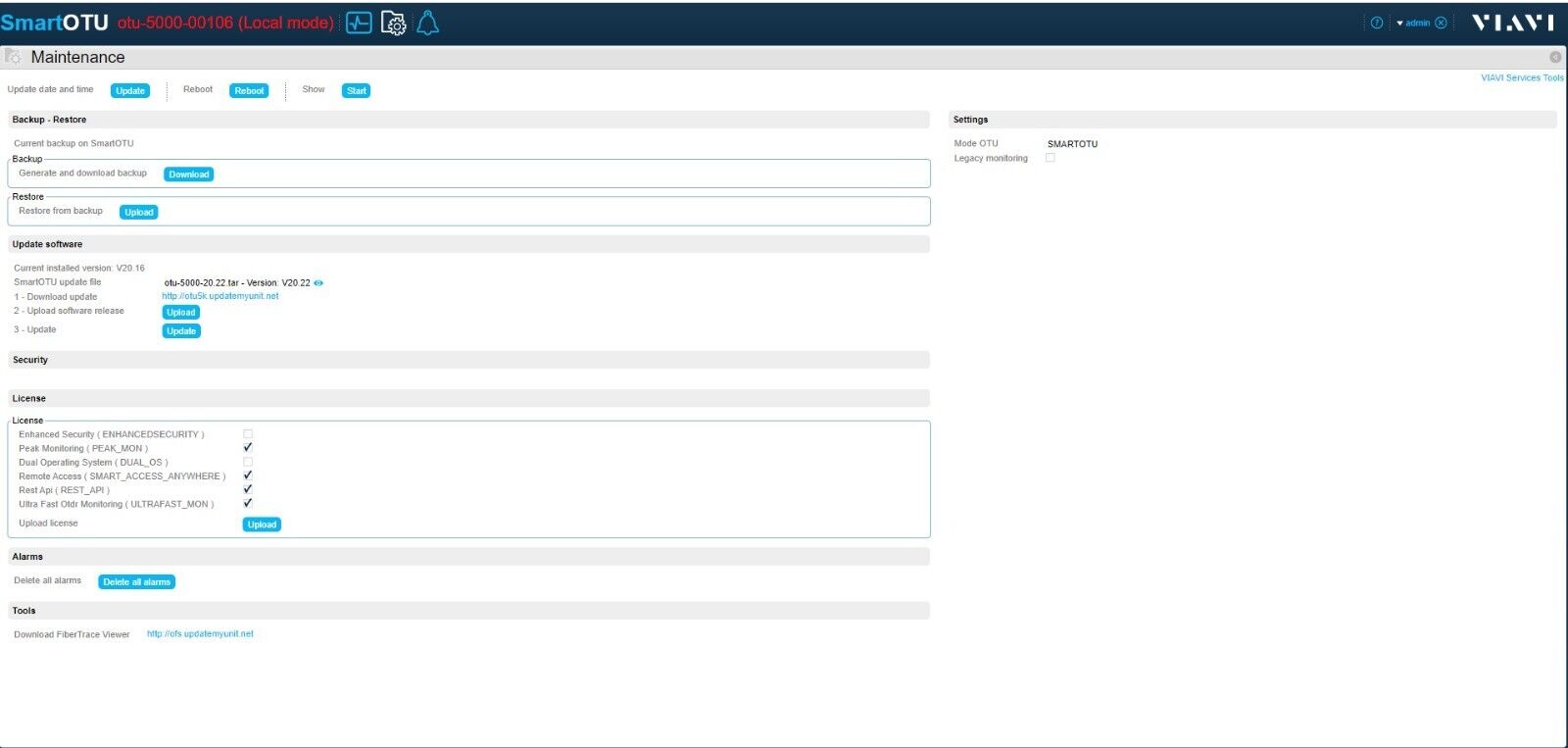Click the gray round icon on Maintenance bar
The image size is (1568, 748).
click(1555, 57)
